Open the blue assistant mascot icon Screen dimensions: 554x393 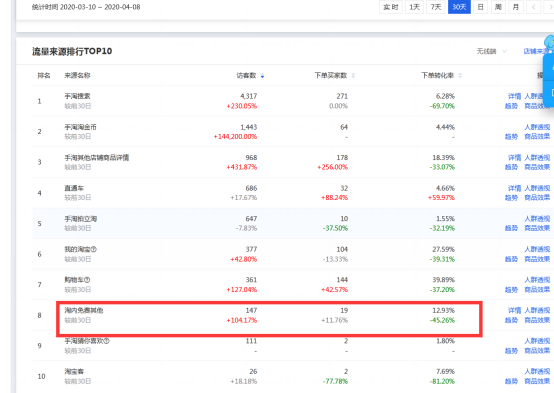click(549, 43)
